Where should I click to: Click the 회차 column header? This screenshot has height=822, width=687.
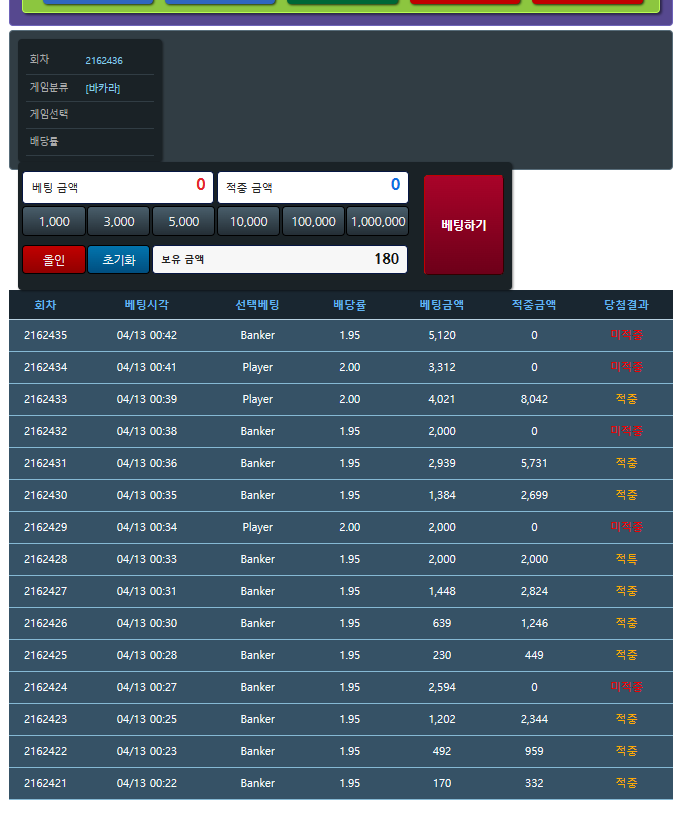[x=45, y=305]
